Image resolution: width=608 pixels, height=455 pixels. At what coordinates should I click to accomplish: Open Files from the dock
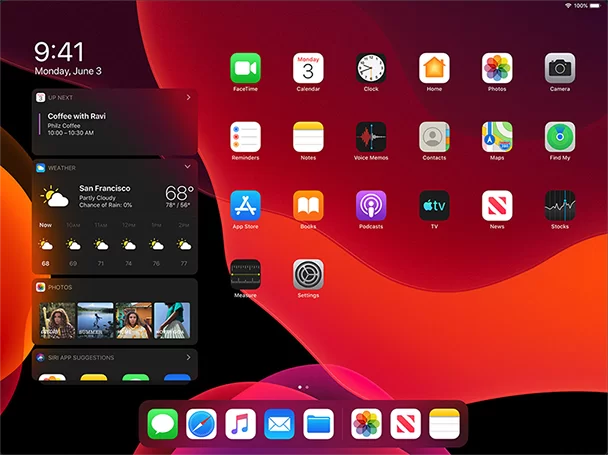click(x=318, y=424)
